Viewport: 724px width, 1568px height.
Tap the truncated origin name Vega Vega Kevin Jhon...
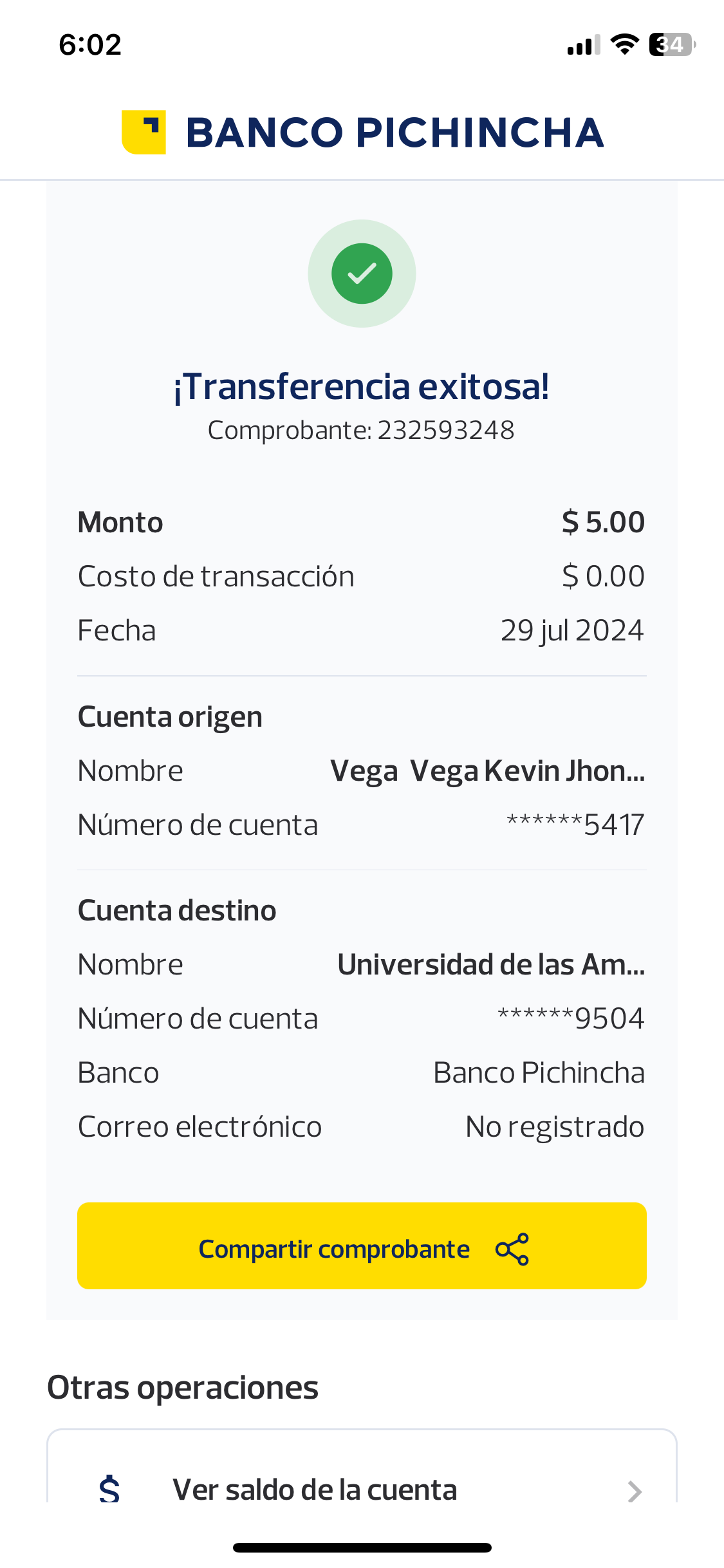(x=487, y=771)
